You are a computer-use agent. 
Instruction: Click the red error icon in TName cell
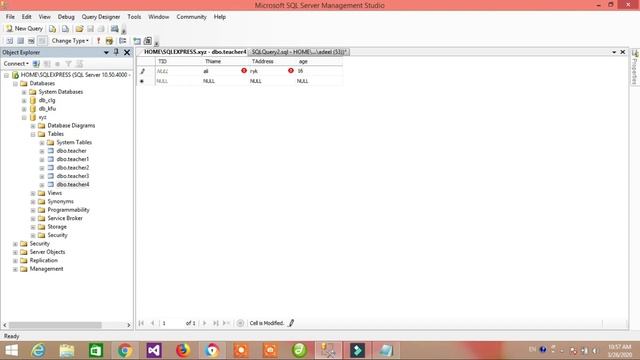tap(244, 71)
